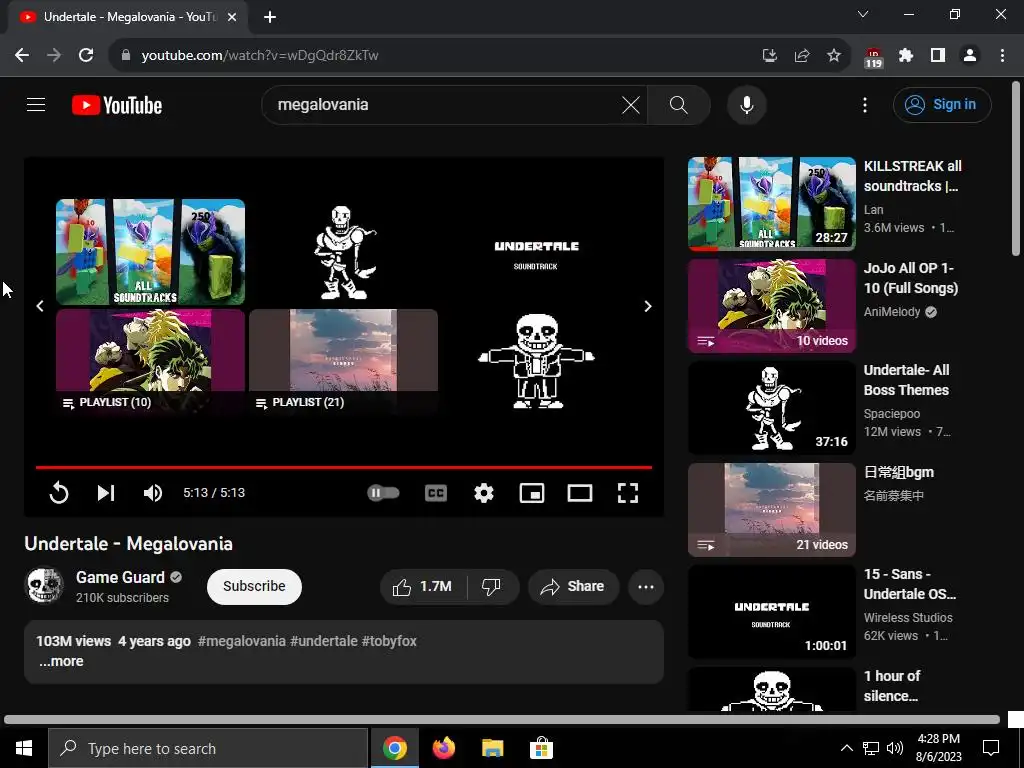Screen dimensions: 1024x768
Task: Like the video (1.7M)
Action: click(x=423, y=586)
